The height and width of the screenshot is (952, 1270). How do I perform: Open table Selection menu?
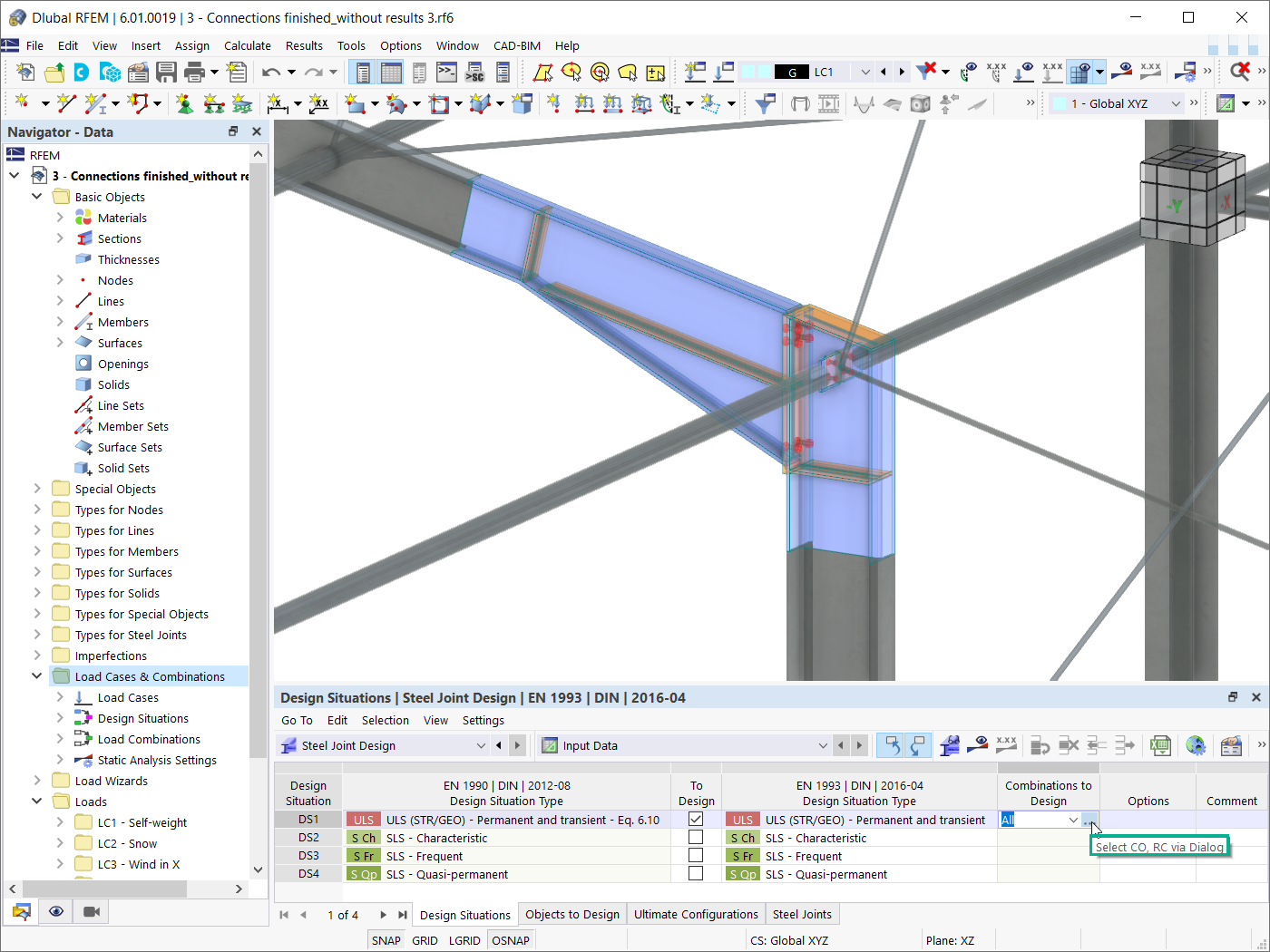(386, 720)
